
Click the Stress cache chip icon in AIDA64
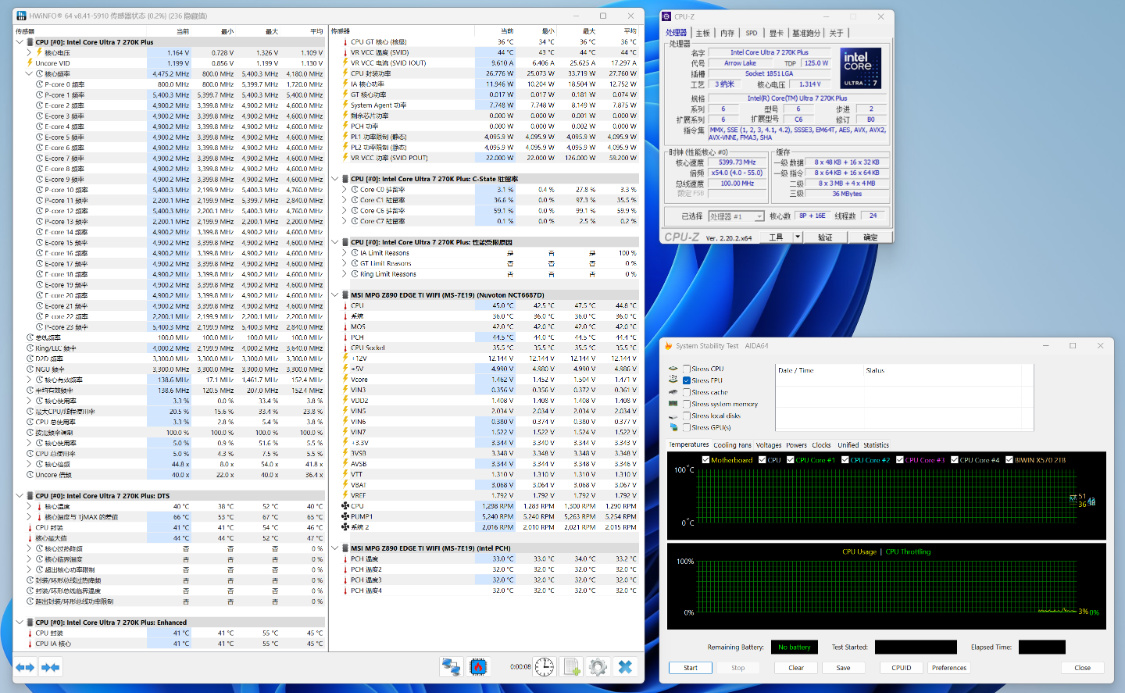coord(673,392)
